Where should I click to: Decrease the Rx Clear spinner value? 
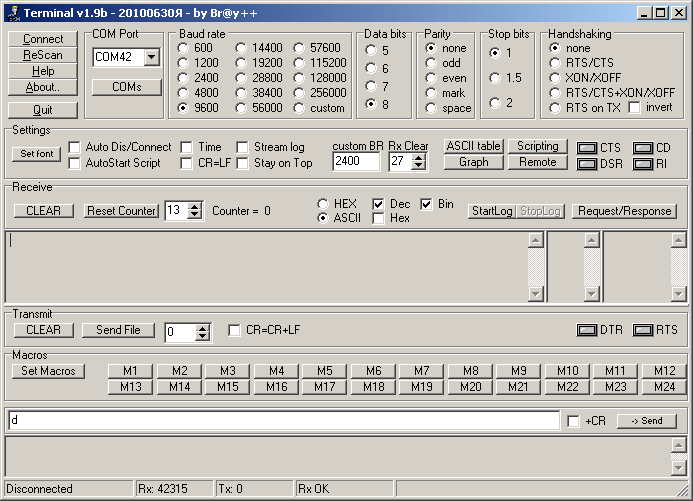(418, 165)
